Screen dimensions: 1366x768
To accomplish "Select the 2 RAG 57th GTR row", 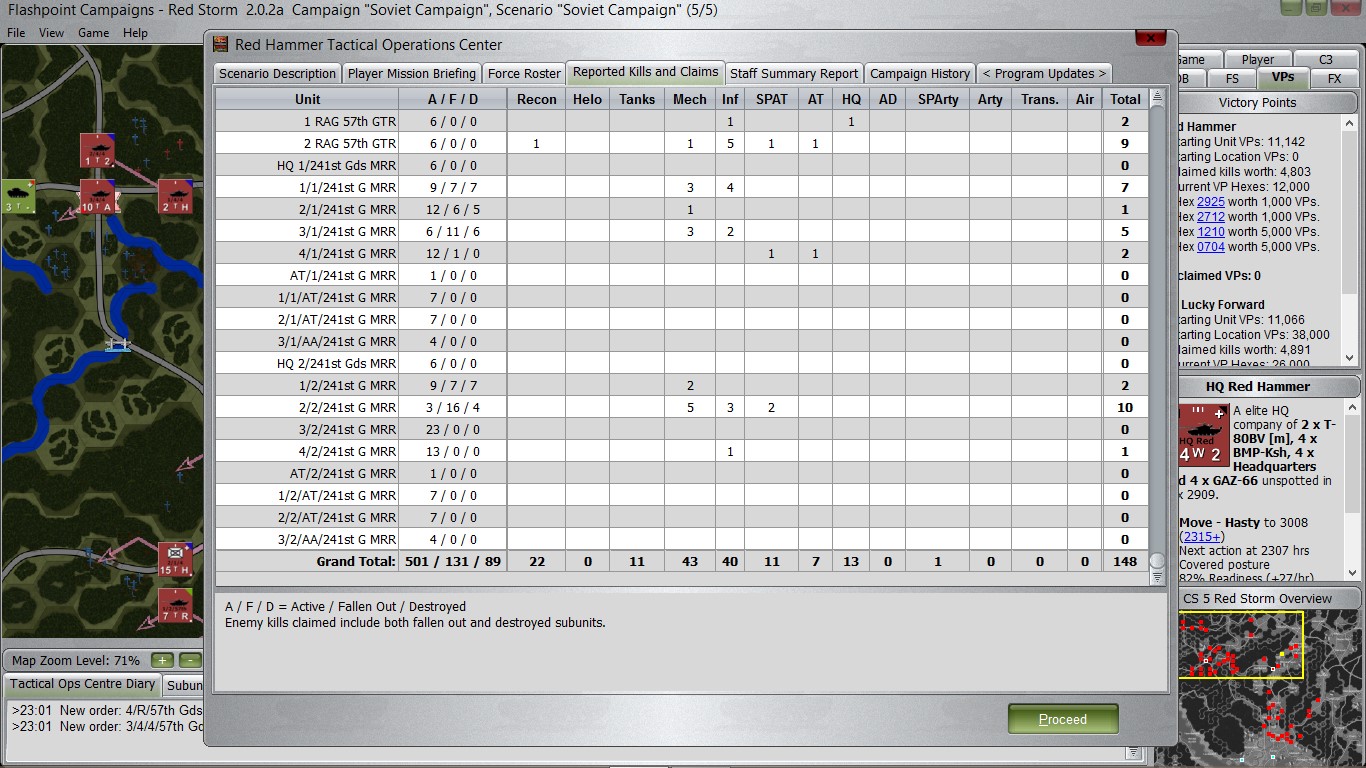I will click(x=682, y=143).
